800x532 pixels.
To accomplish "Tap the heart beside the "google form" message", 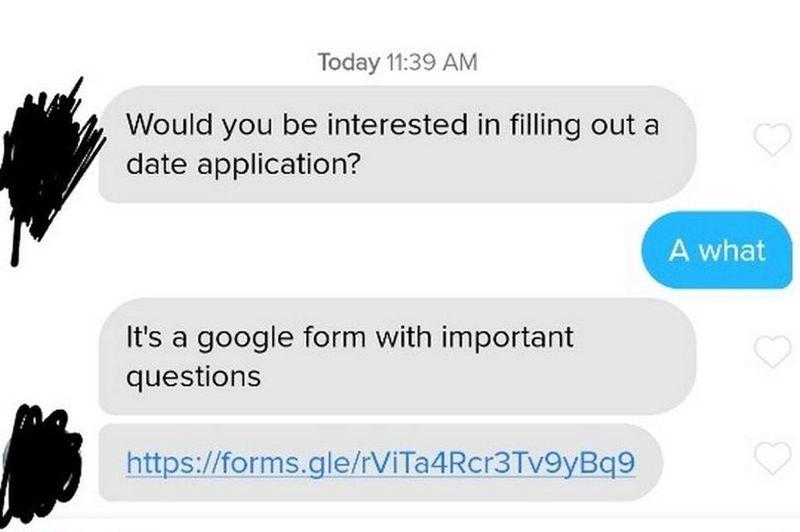I will click(x=770, y=350).
